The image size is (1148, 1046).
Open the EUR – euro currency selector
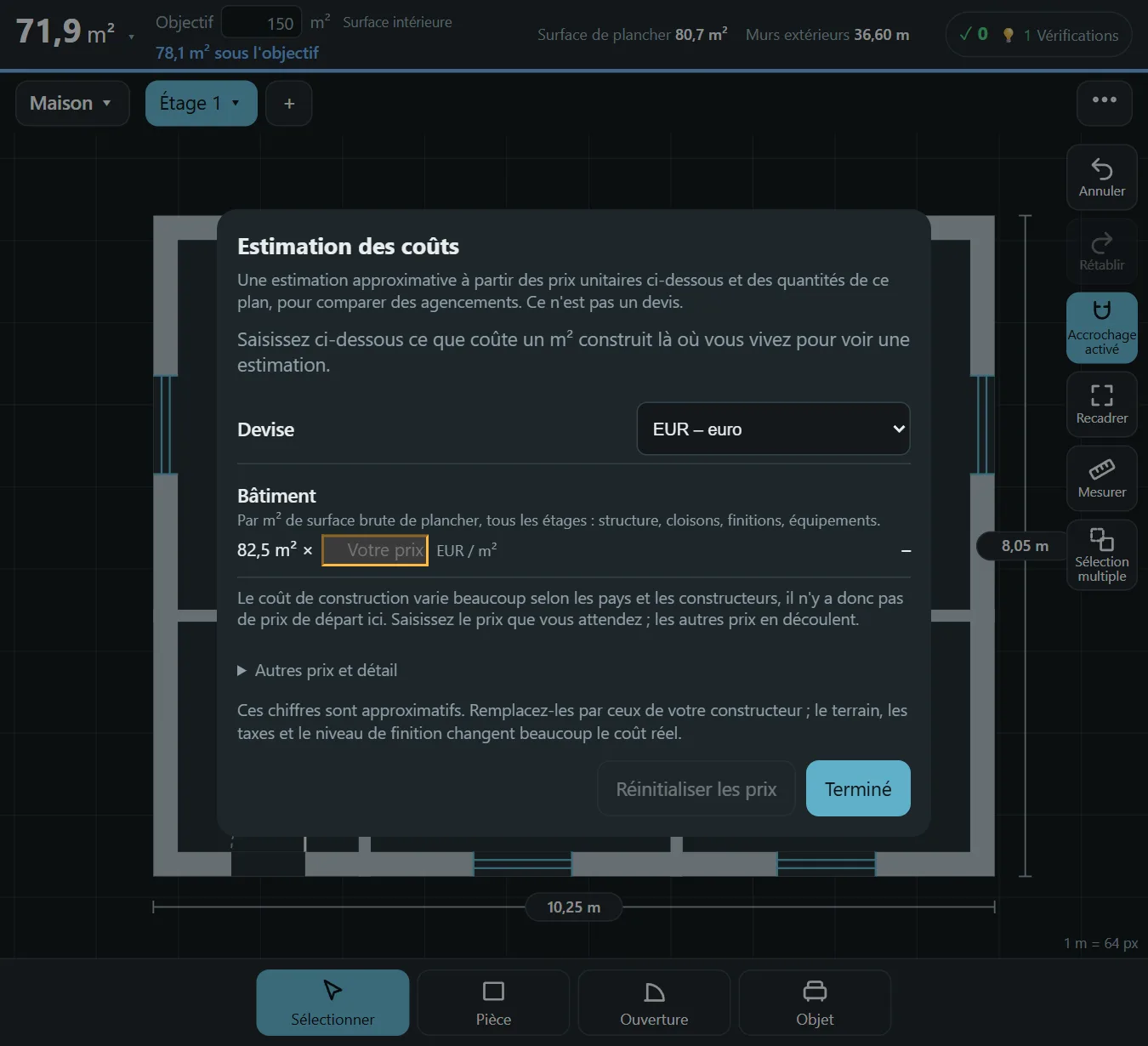pyautogui.click(x=773, y=429)
